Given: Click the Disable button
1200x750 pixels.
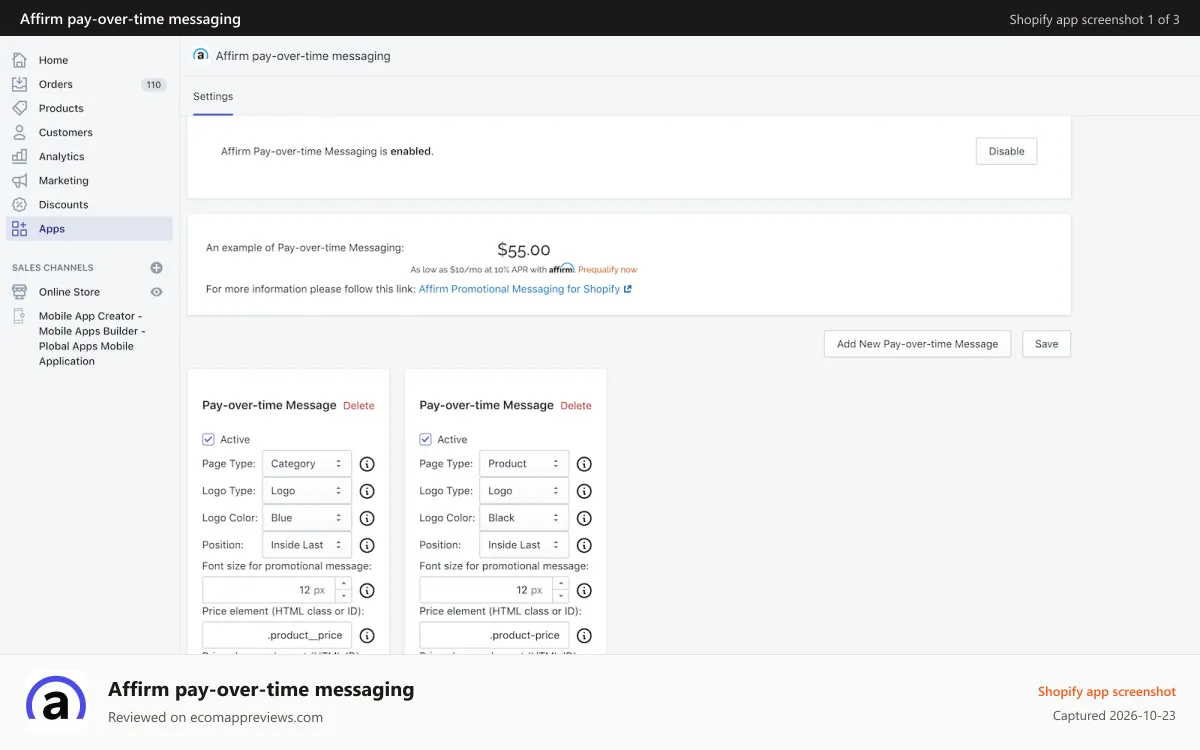Looking at the screenshot, I should (1007, 151).
